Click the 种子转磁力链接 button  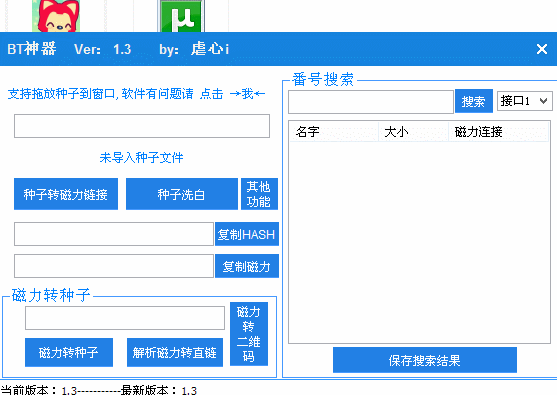66,194
